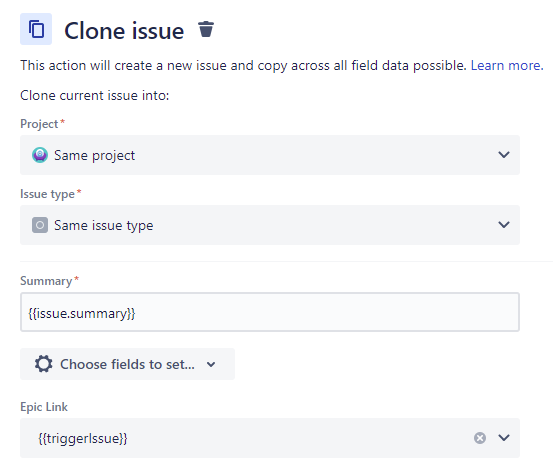The width and height of the screenshot is (553, 473).
Task: Expand the Choose fields chevron
Action: point(211,364)
